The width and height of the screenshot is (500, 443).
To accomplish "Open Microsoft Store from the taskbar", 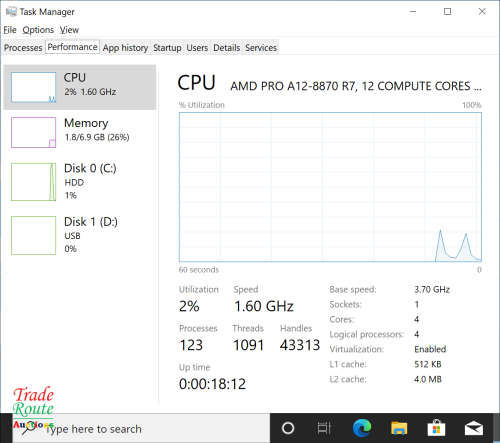I will [436, 428].
